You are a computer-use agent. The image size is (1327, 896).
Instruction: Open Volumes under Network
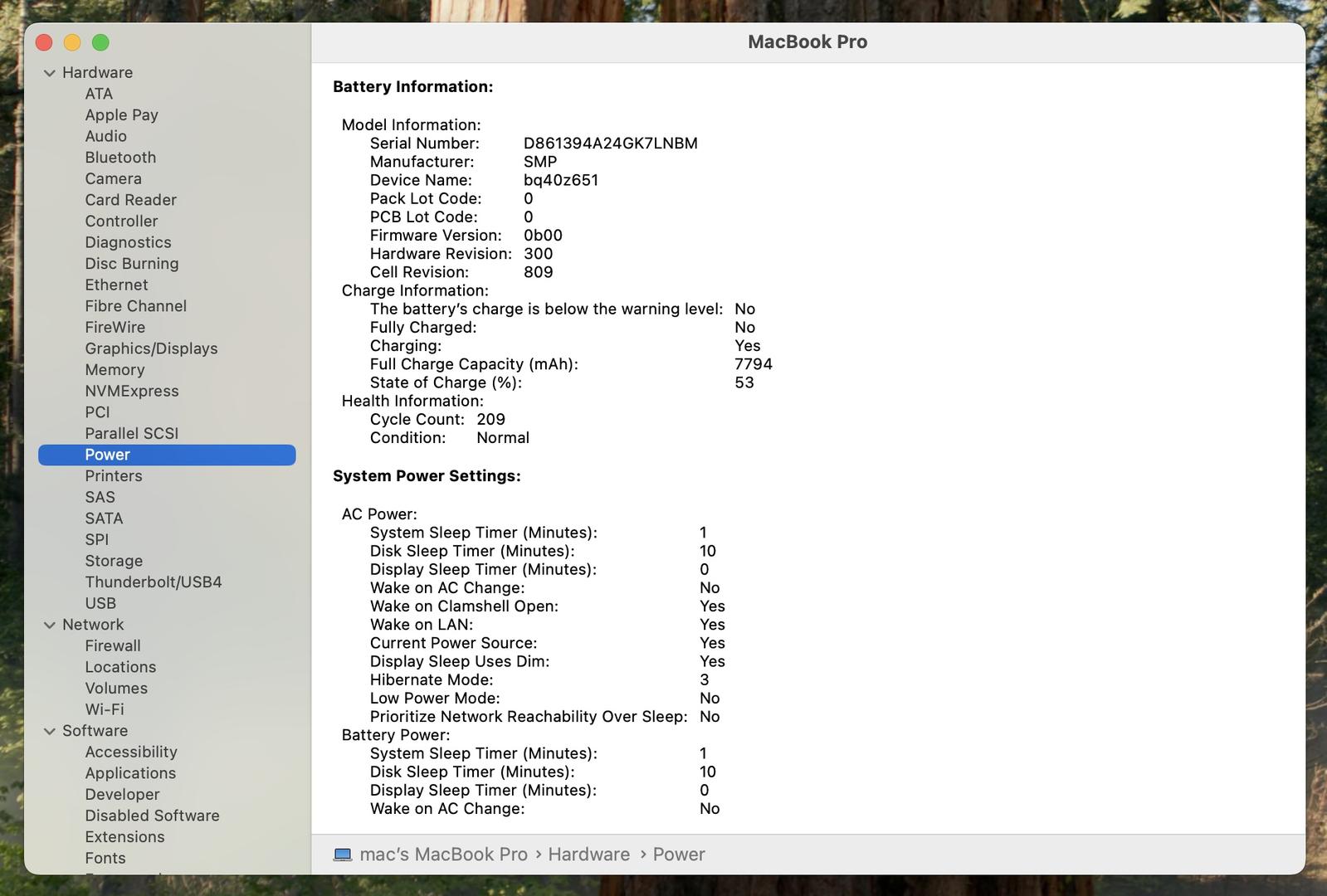point(116,689)
